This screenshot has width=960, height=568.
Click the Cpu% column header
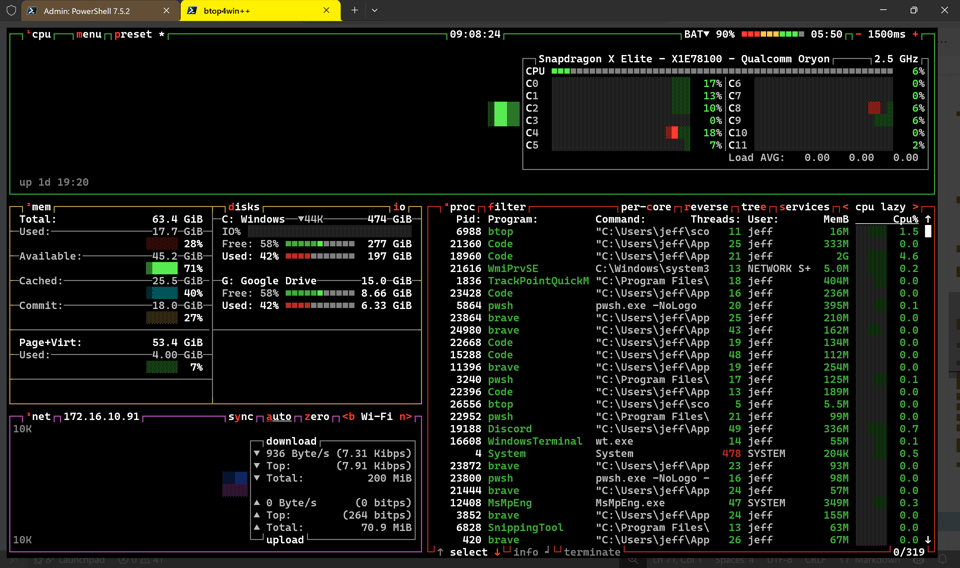click(x=906, y=219)
